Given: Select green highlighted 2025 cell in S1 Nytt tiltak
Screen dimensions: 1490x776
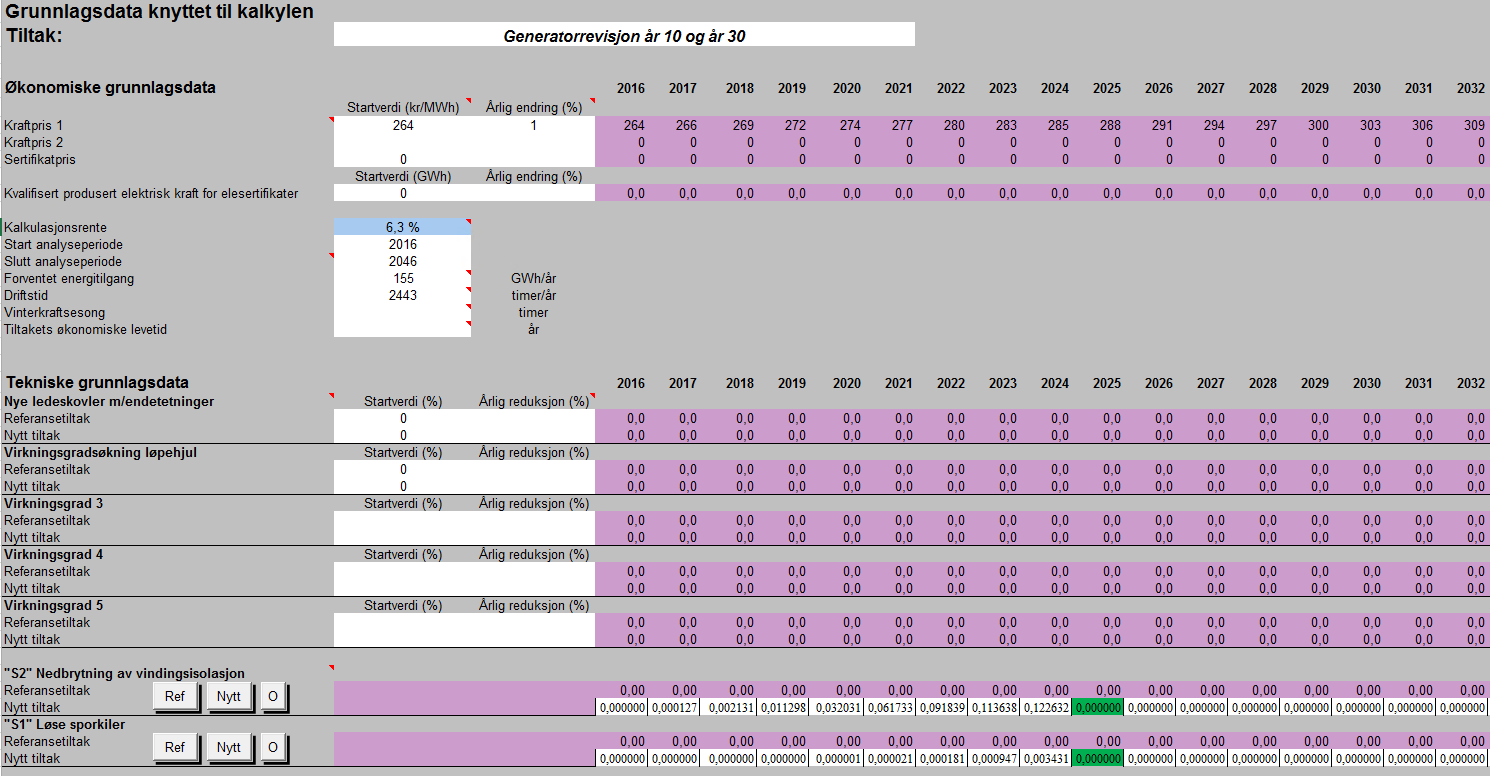Looking at the screenshot, I should (x=1098, y=758).
